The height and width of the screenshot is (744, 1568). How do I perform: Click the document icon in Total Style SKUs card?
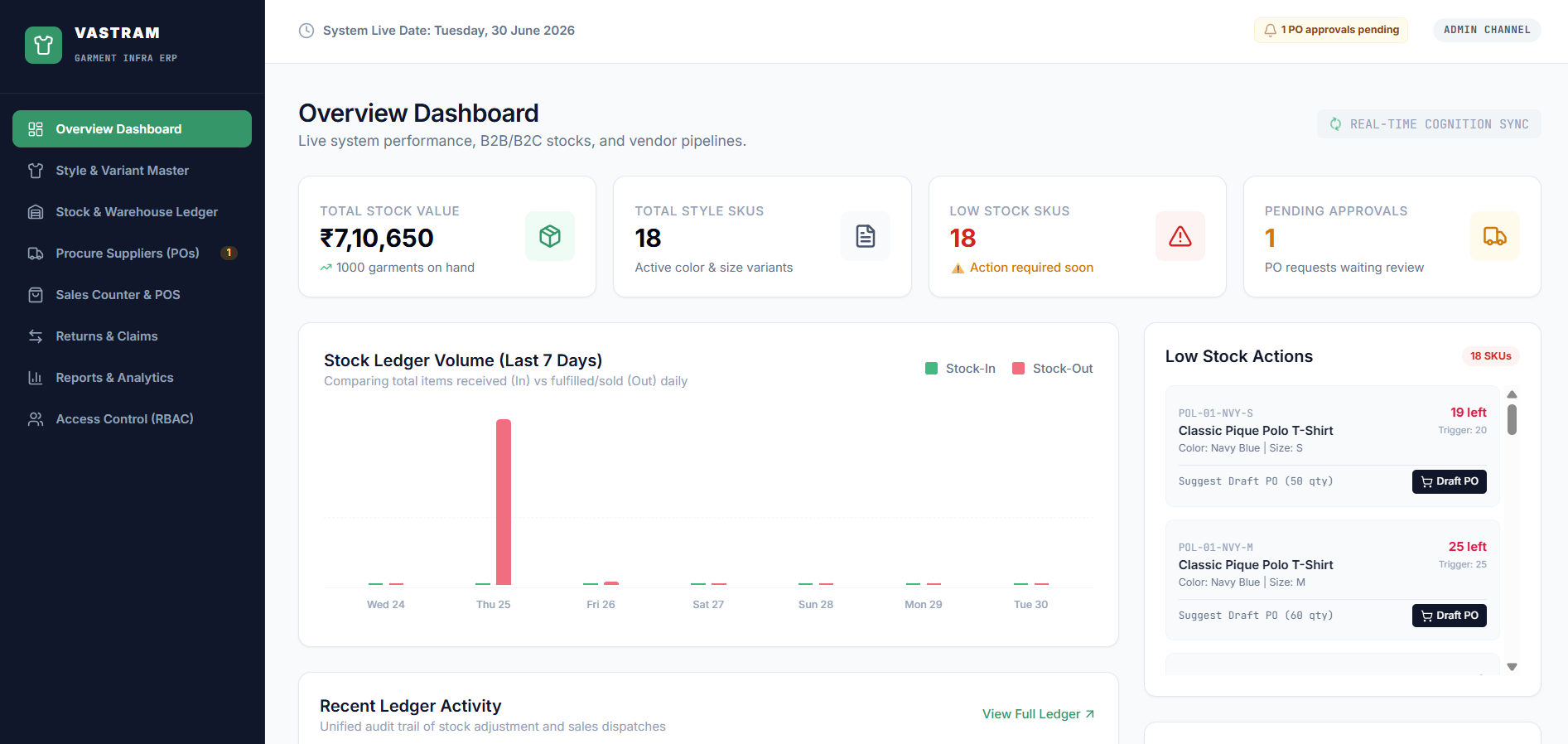pos(866,236)
